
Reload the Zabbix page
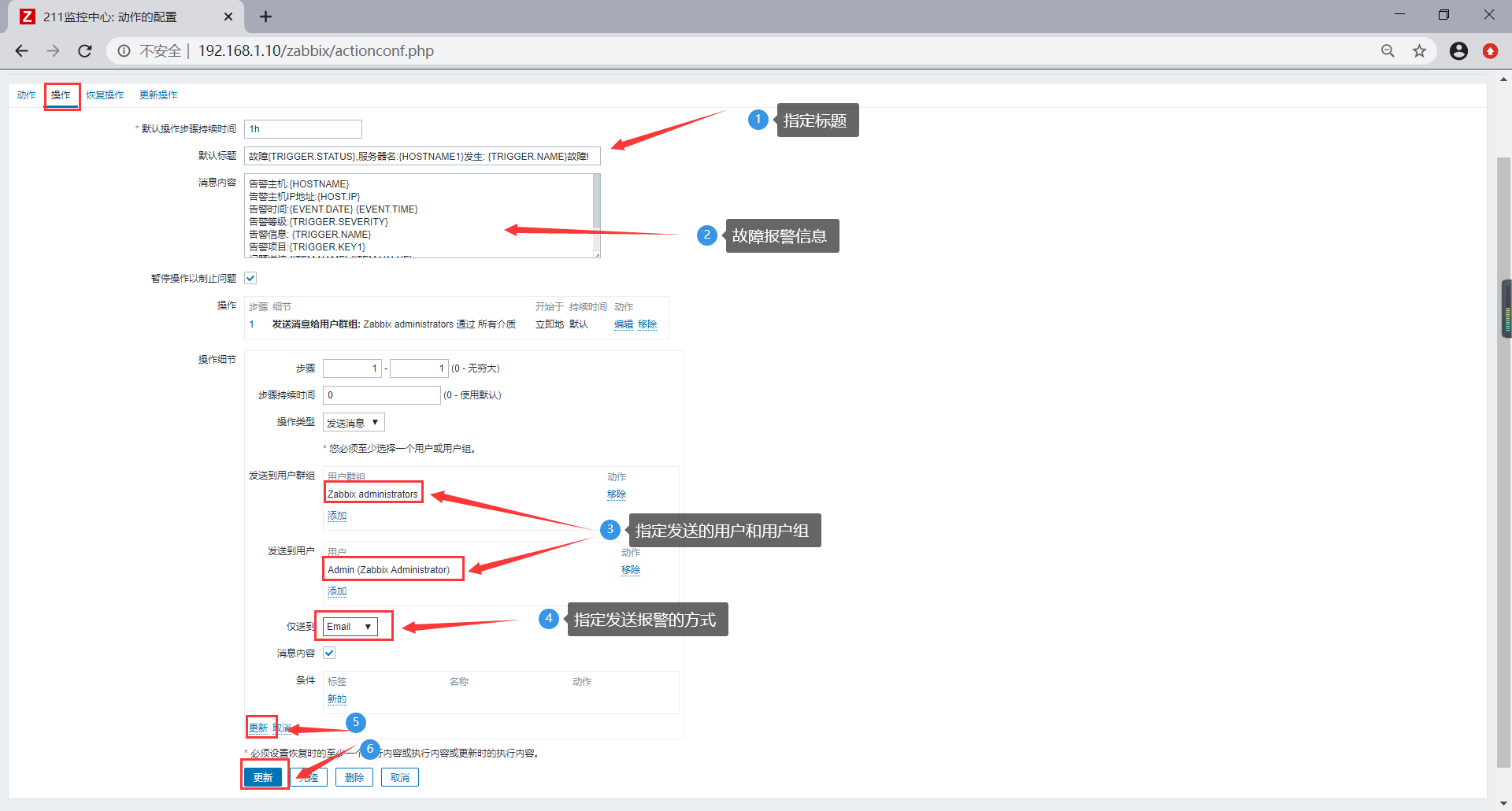(85, 51)
